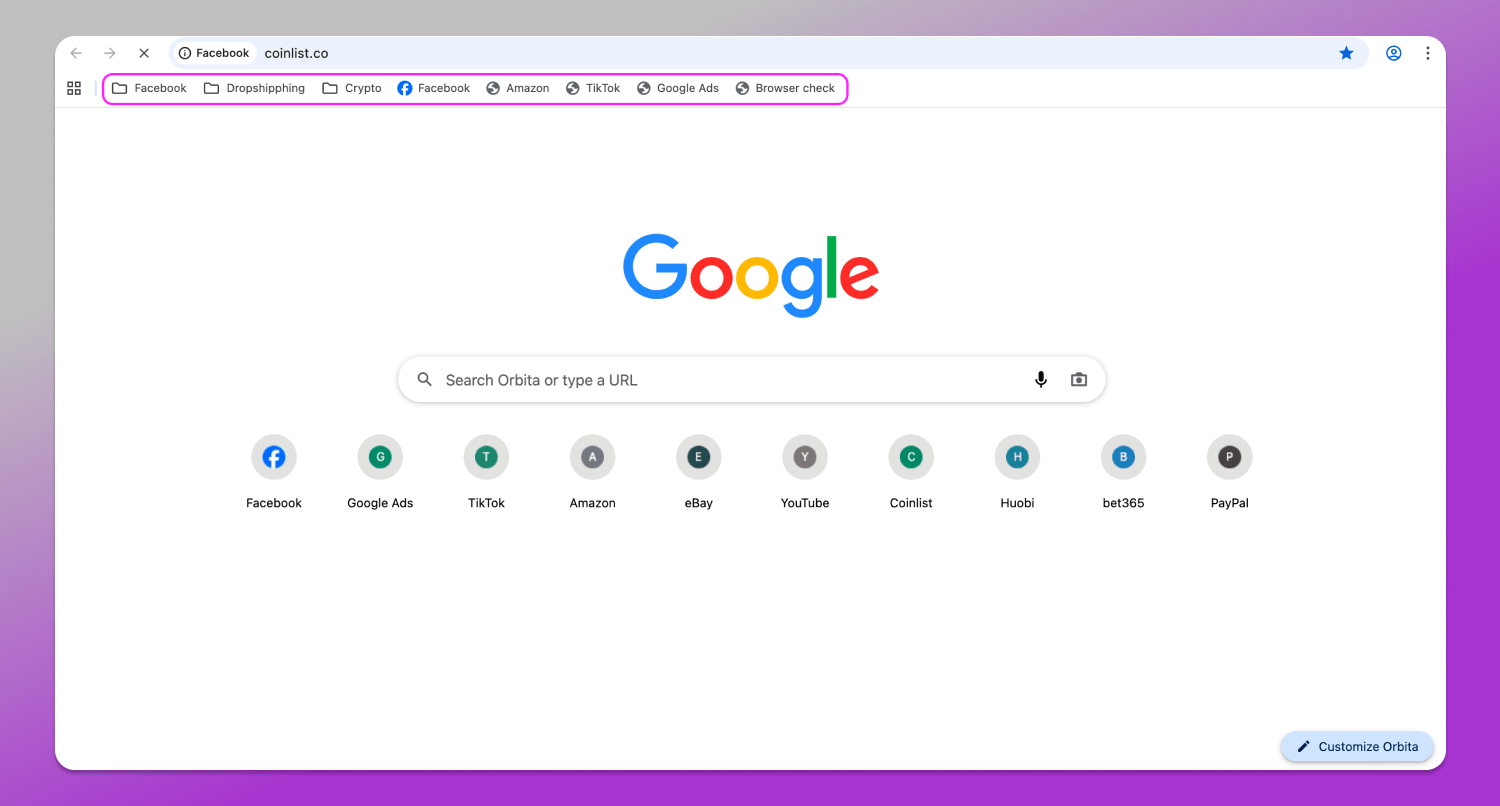Image resolution: width=1500 pixels, height=806 pixels.
Task: Open the YouTube shortcut tile
Action: 805,472
